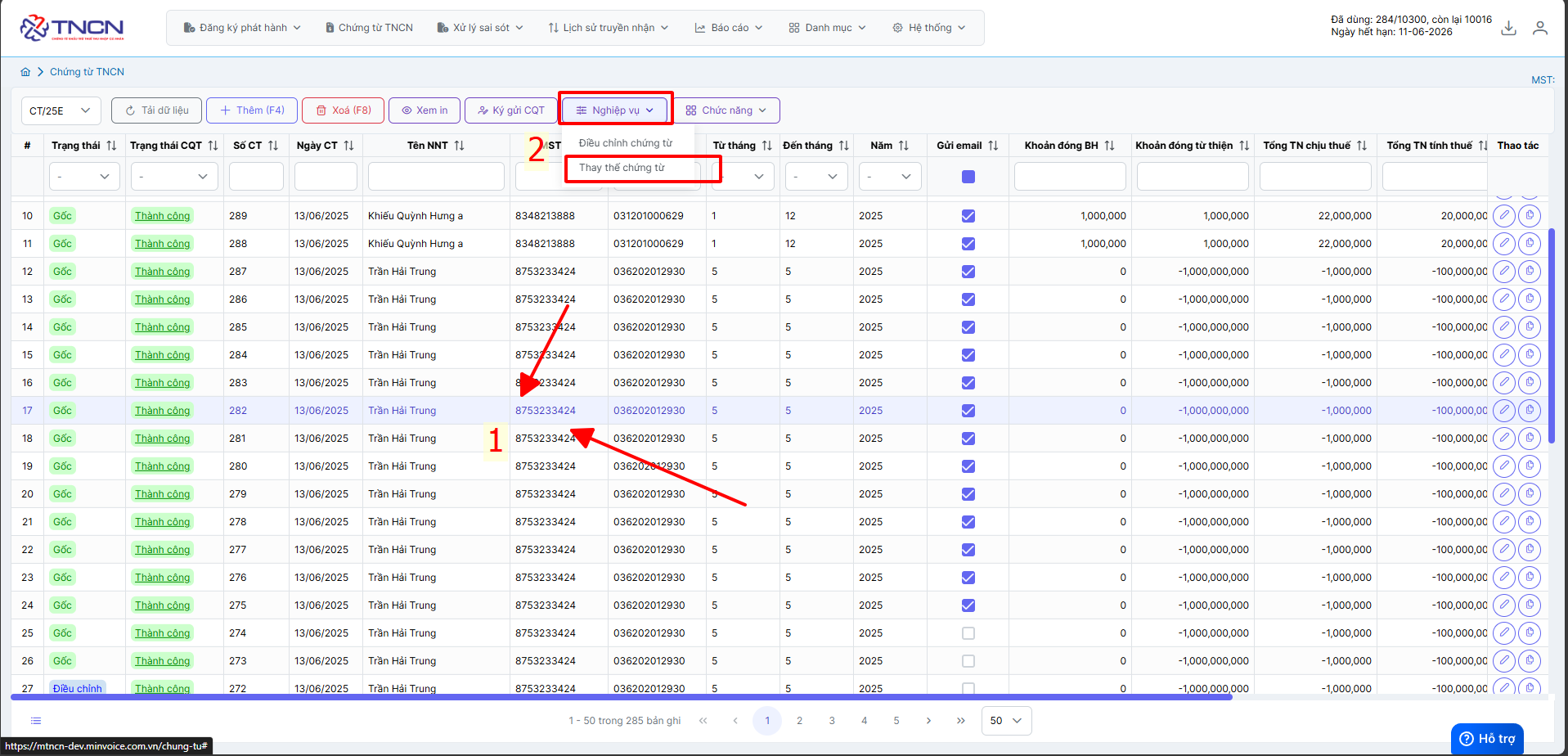Image resolution: width=1568 pixels, height=756 pixels.
Task: Sort by Tổng TN chịu thuế column
Action: (x=1362, y=146)
